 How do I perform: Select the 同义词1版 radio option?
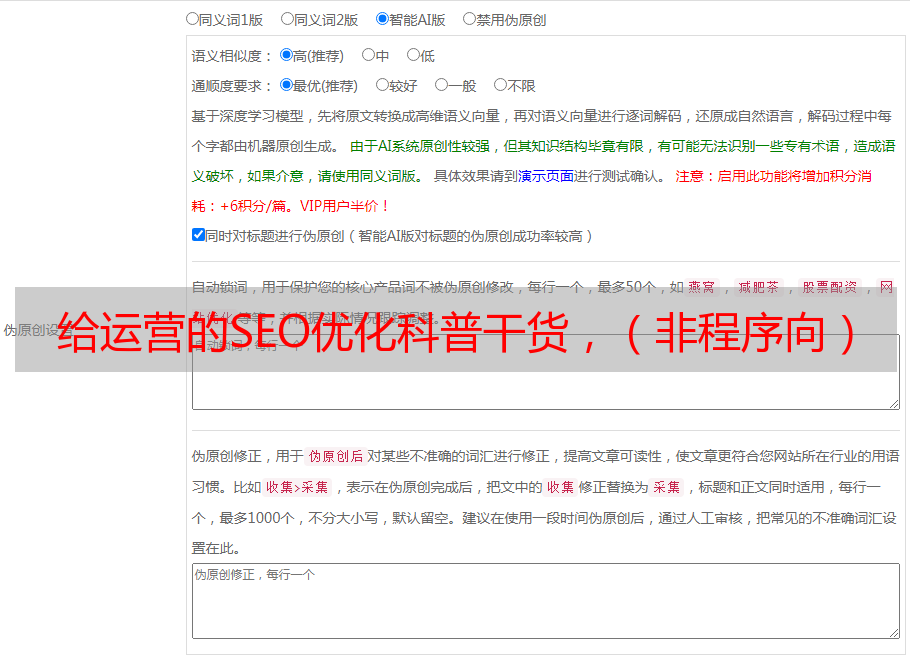click(x=192, y=19)
